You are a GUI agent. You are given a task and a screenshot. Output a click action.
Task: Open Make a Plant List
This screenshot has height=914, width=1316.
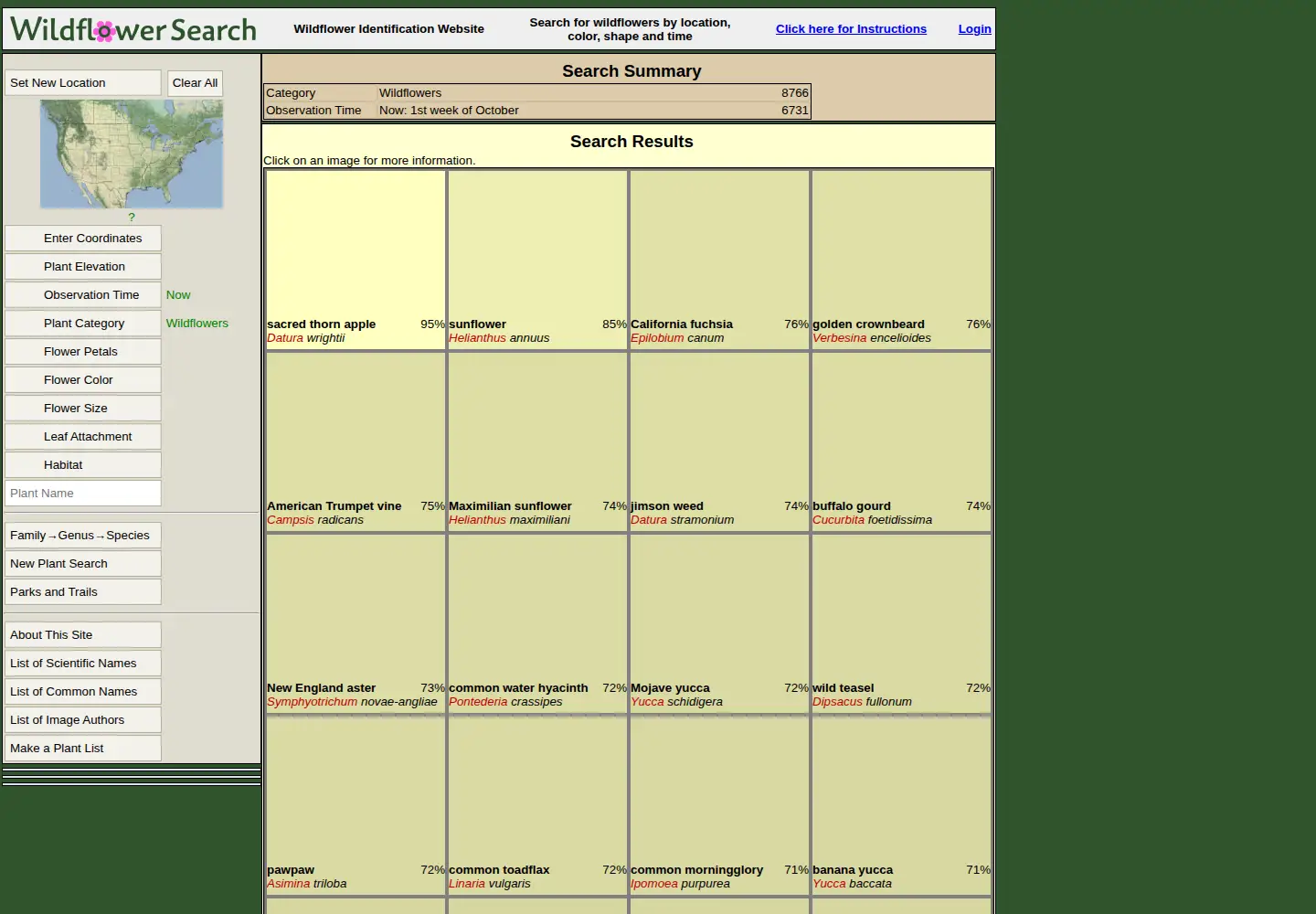tap(83, 749)
